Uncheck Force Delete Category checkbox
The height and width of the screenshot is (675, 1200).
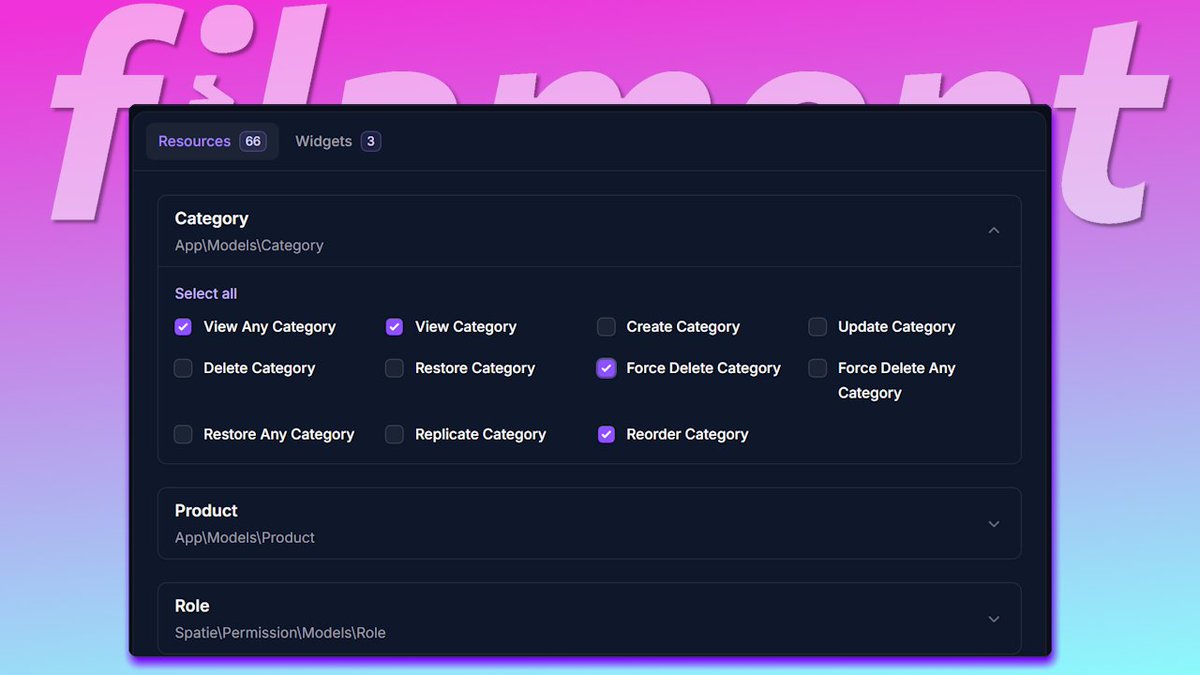click(x=606, y=368)
